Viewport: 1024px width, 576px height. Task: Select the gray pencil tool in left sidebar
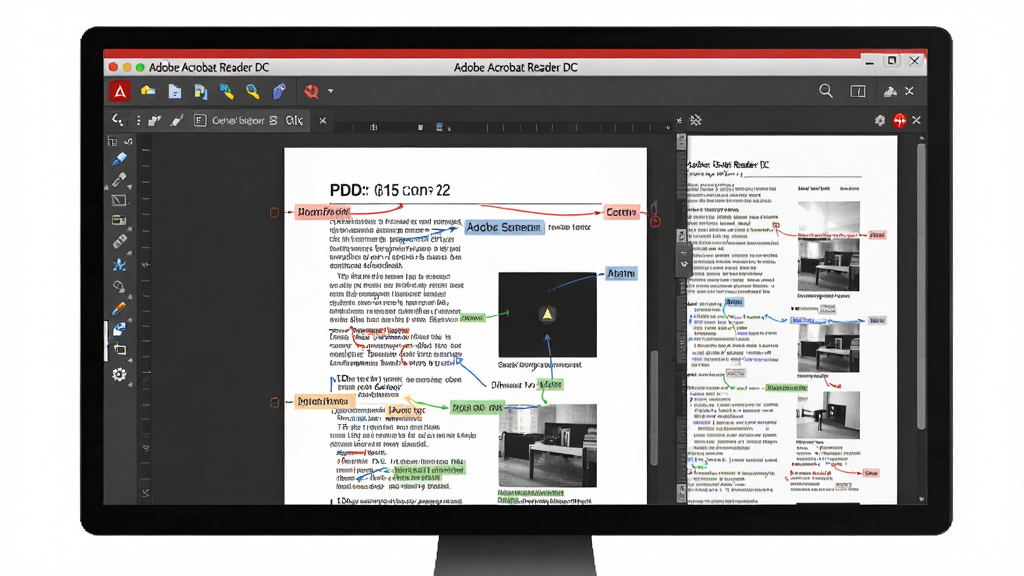point(119,179)
